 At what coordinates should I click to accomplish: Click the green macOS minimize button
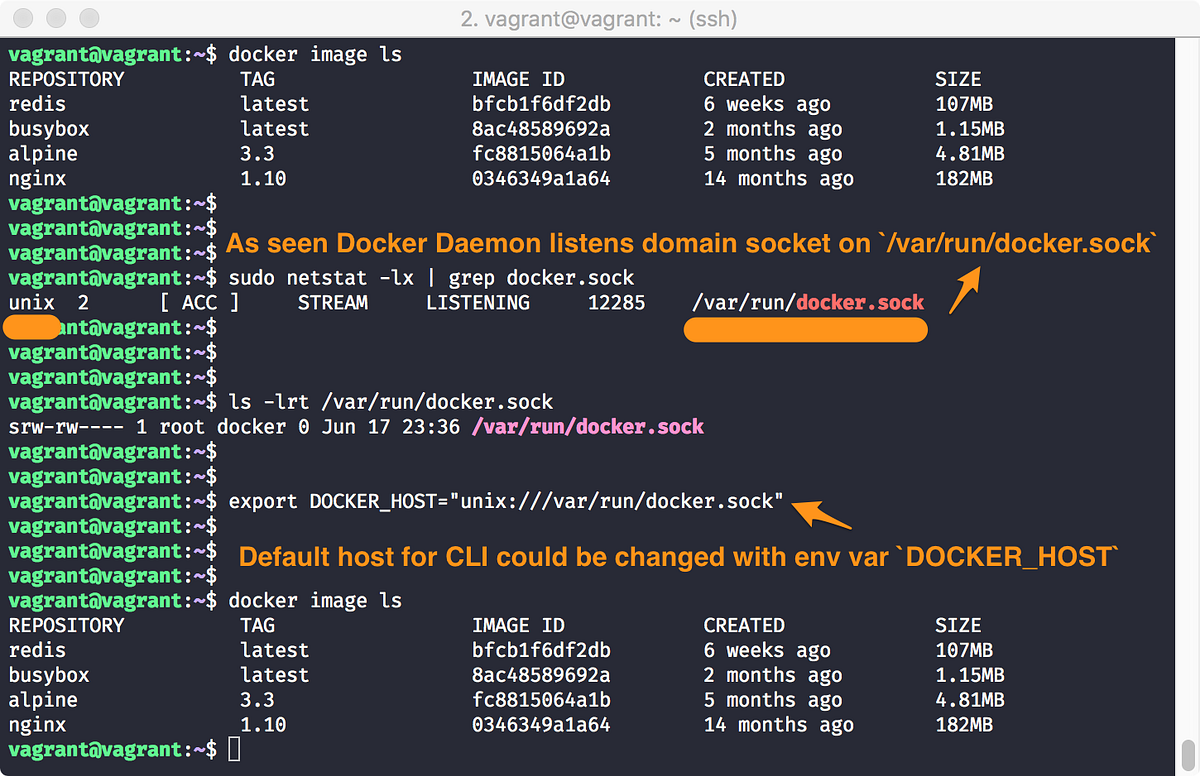pos(89,18)
